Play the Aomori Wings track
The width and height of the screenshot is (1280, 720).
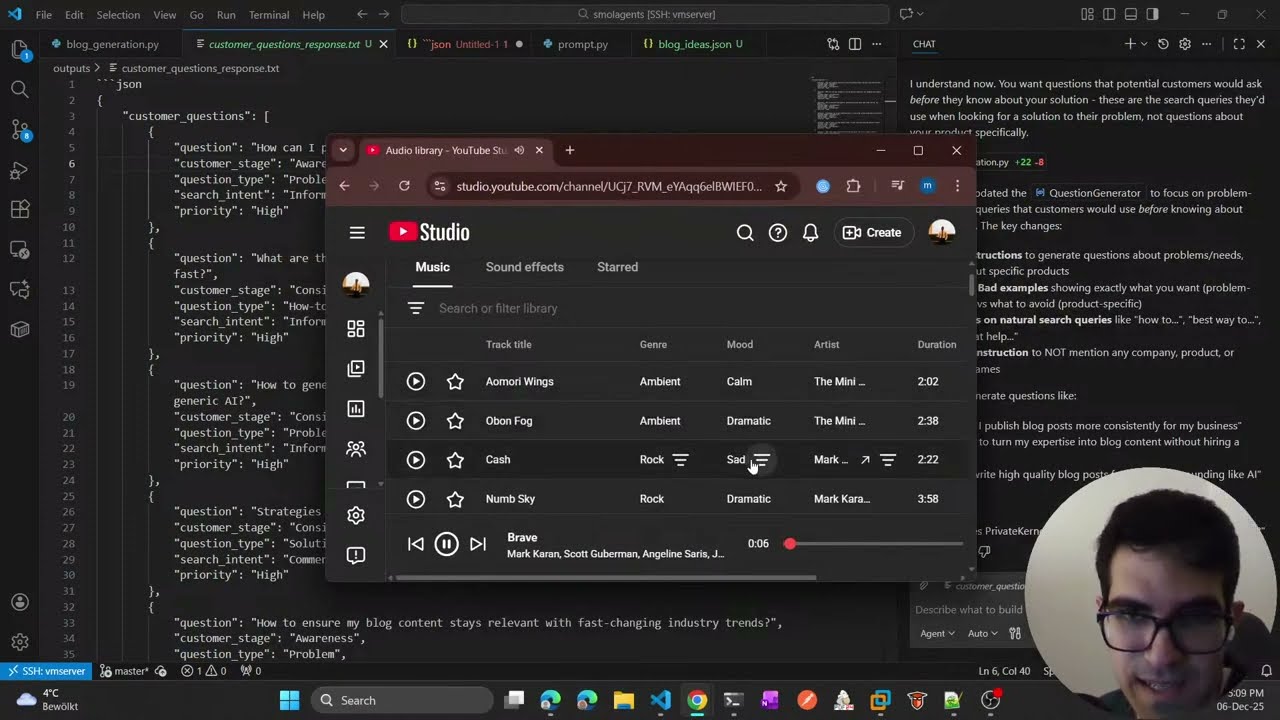point(416,382)
